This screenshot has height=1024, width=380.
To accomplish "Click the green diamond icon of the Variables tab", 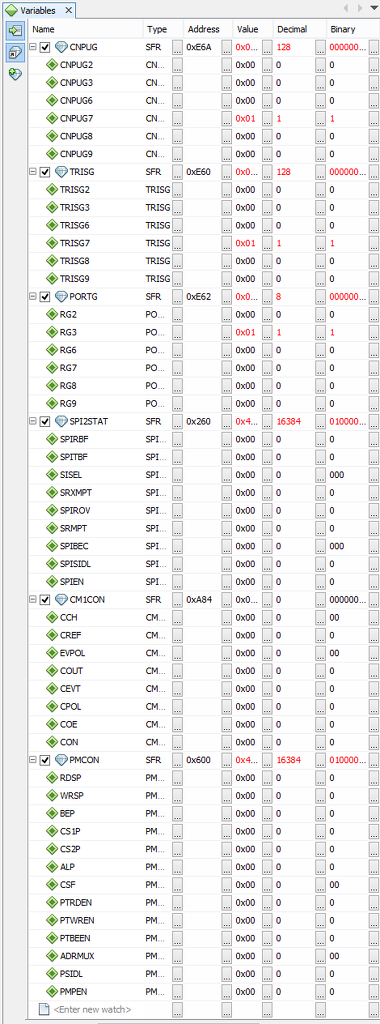I will pos(11,10).
